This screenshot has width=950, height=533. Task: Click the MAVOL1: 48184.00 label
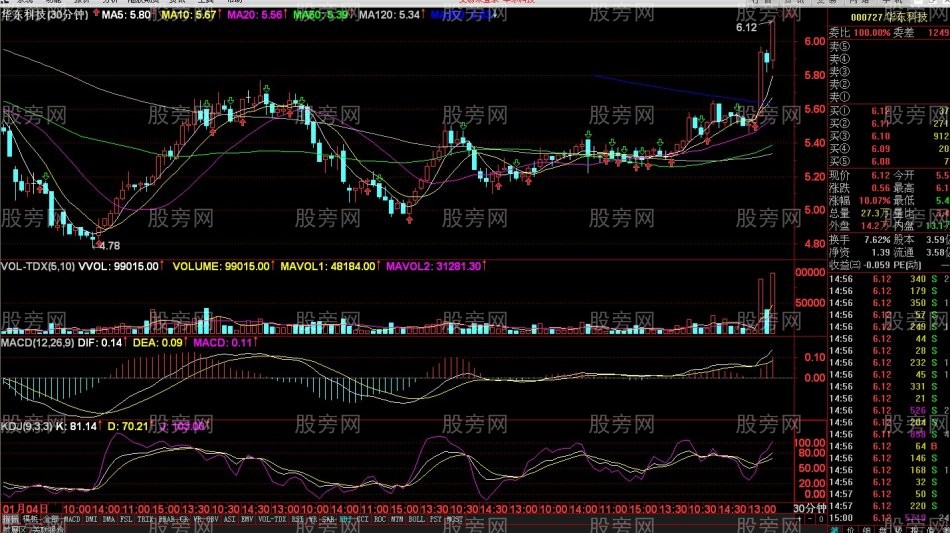pos(328,266)
